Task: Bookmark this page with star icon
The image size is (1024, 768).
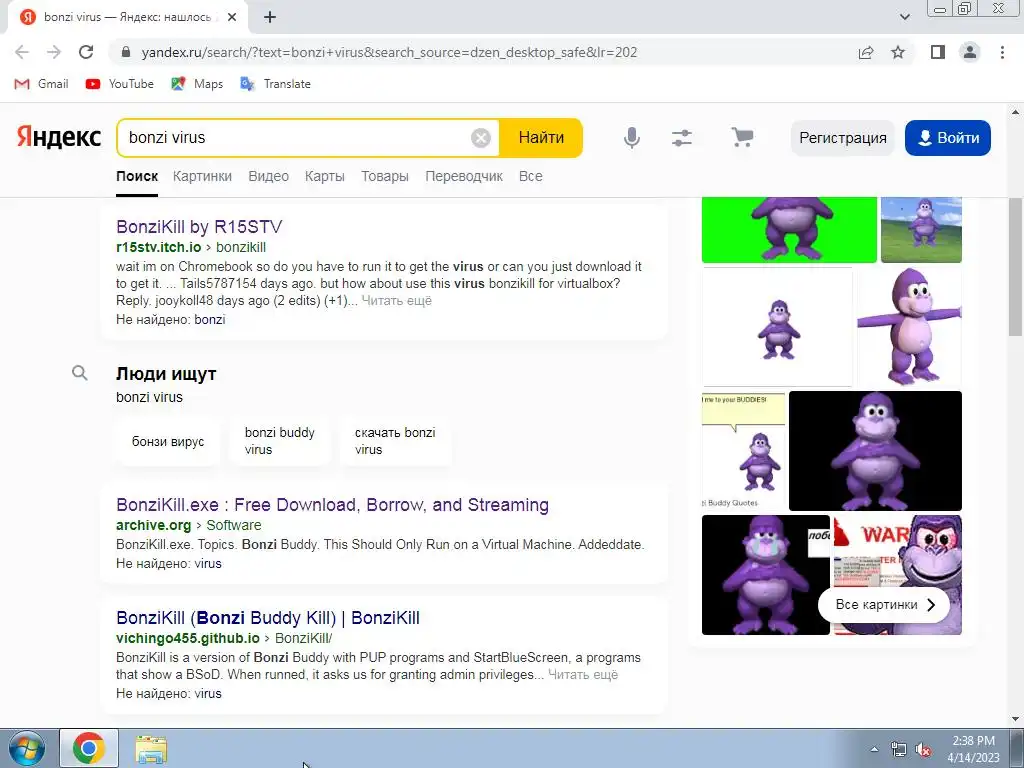Action: pos(899,52)
